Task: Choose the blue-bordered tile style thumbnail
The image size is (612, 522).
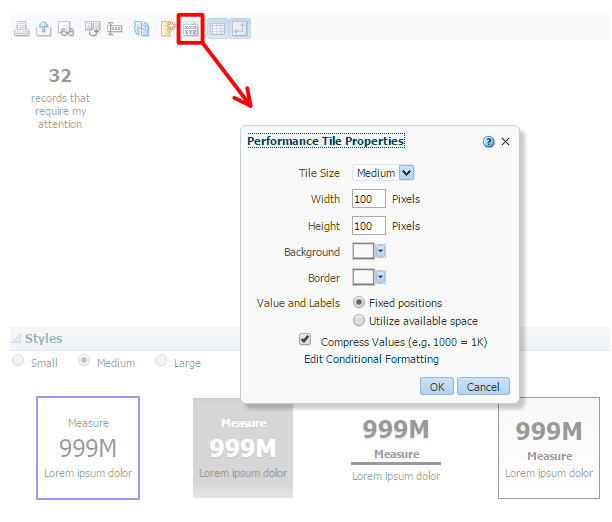Action: pyautogui.click(x=88, y=448)
